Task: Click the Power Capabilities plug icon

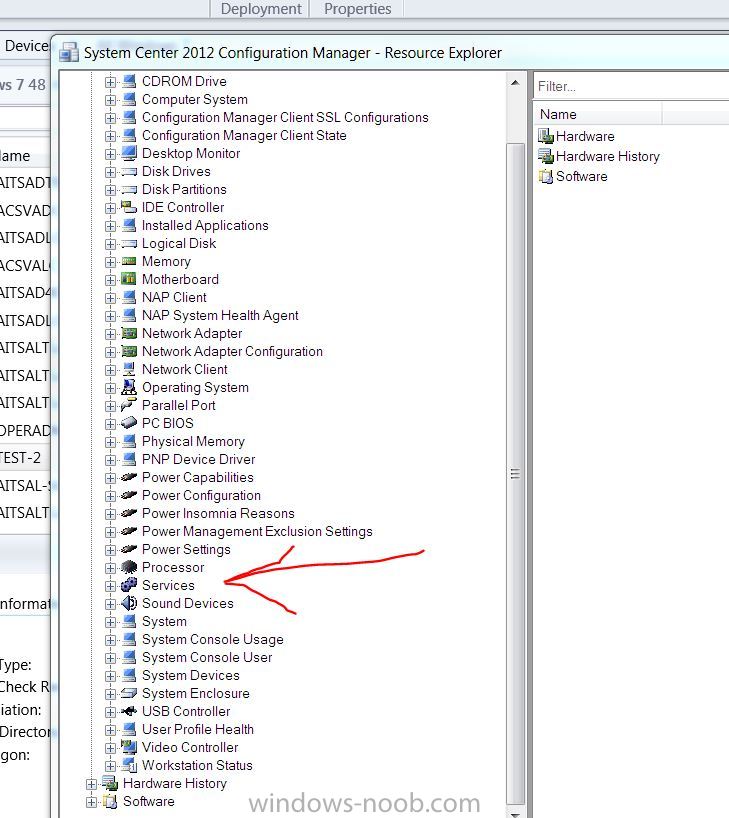Action: 129,477
